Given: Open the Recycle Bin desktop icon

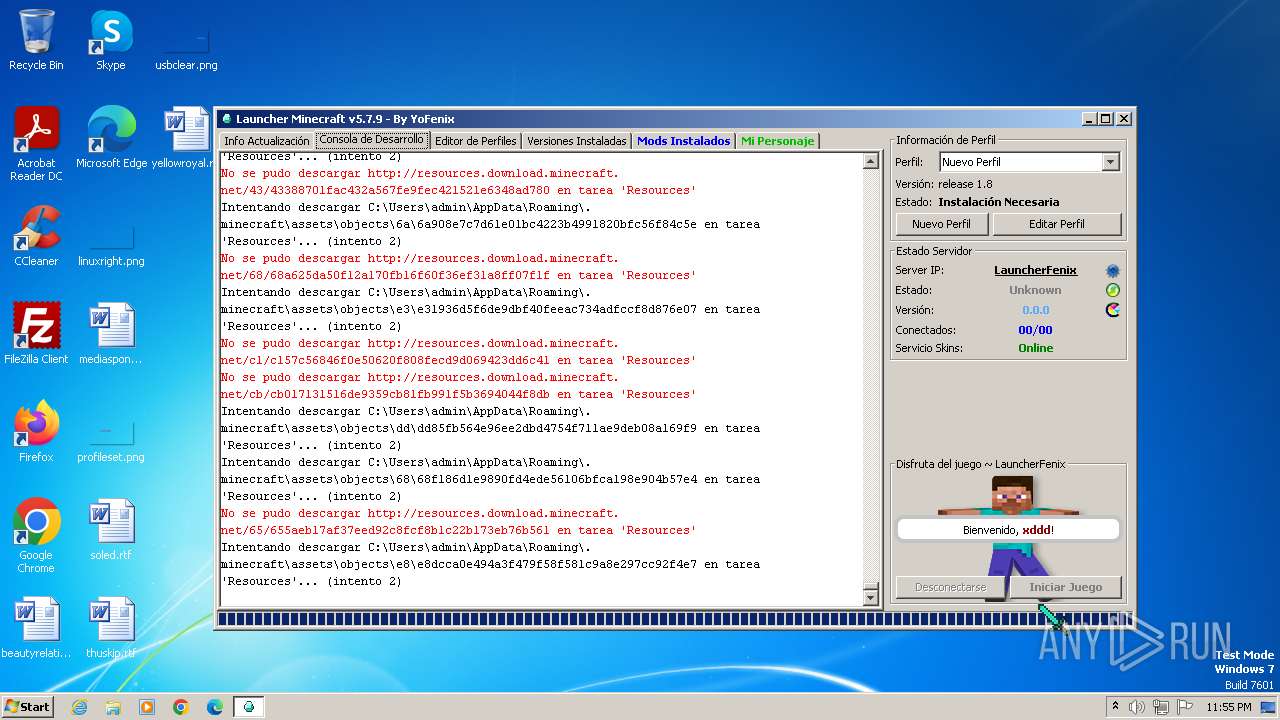Looking at the screenshot, I should tap(36, 41).
